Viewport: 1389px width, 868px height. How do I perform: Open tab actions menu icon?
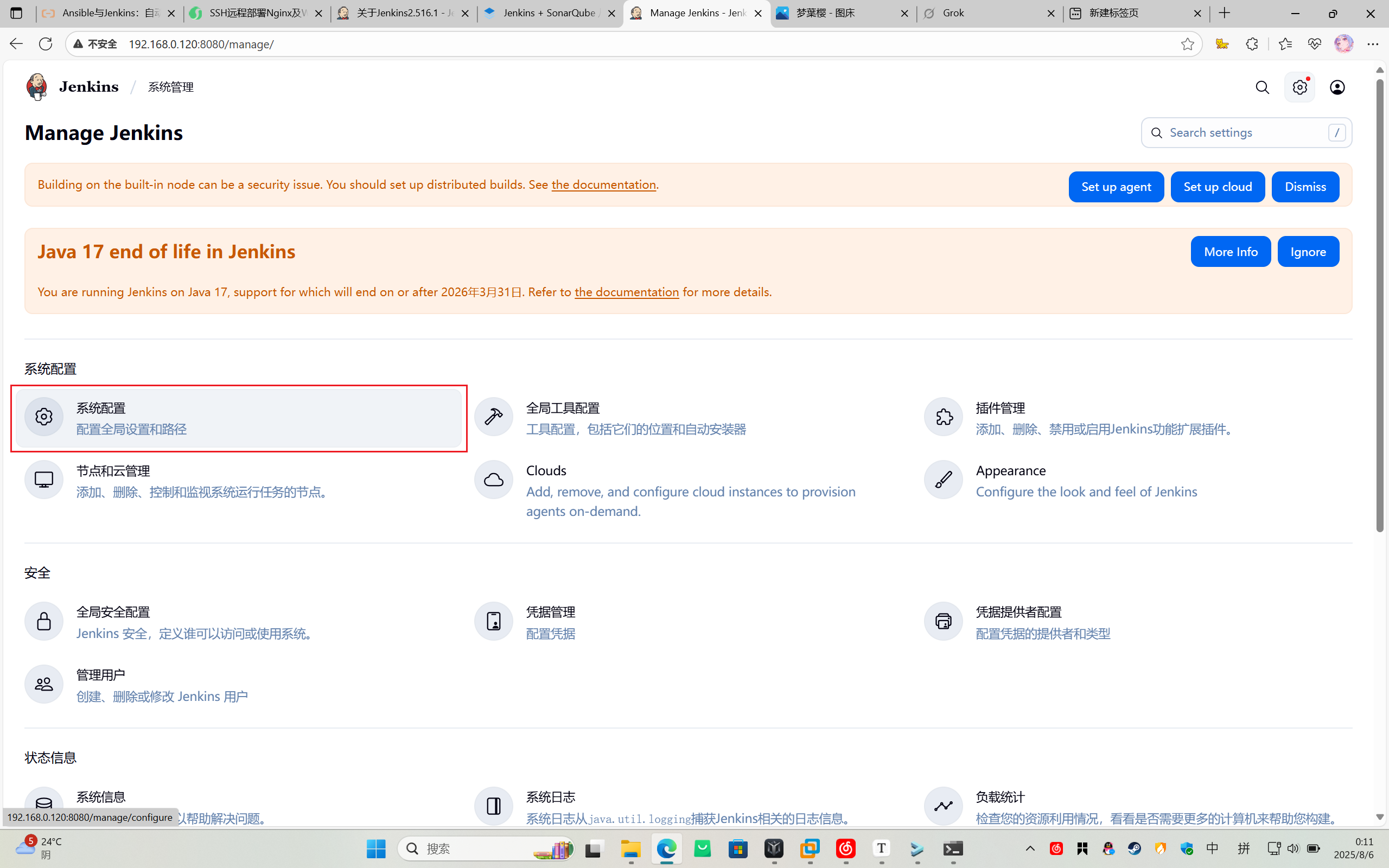16,12
